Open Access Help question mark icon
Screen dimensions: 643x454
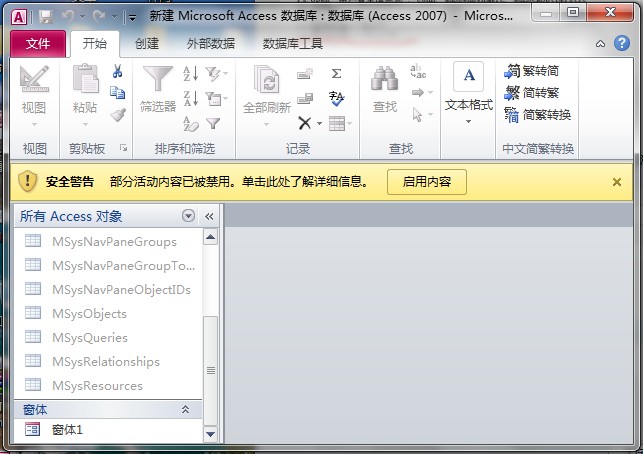(x=622, y=43)
